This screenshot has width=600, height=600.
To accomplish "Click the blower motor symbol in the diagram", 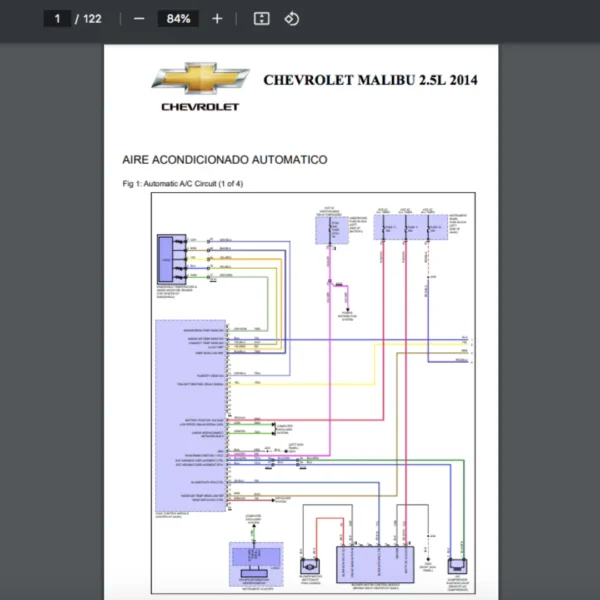I will pyautogui.click(x=311, y=565).
